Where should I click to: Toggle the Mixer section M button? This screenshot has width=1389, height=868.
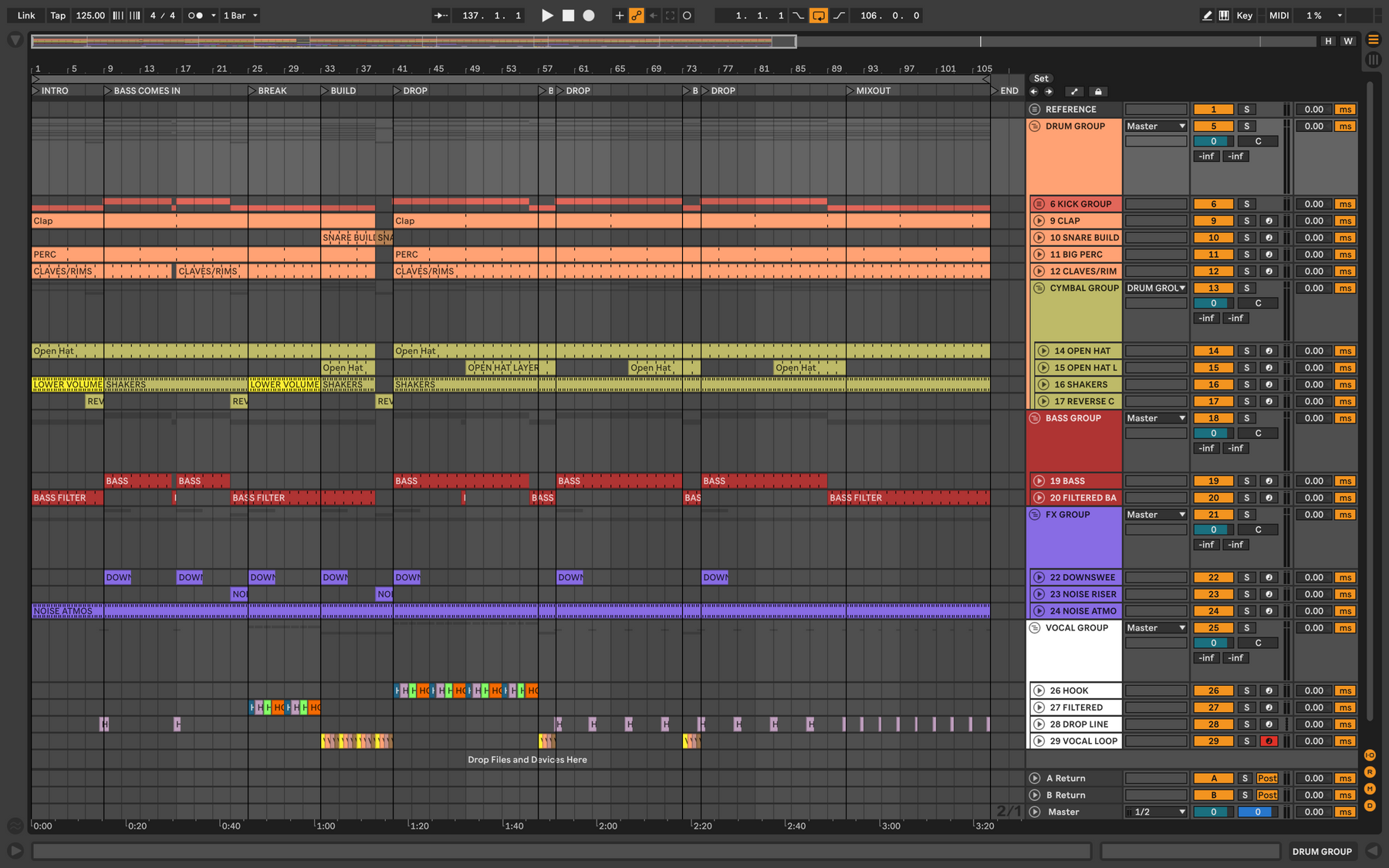1370,789
